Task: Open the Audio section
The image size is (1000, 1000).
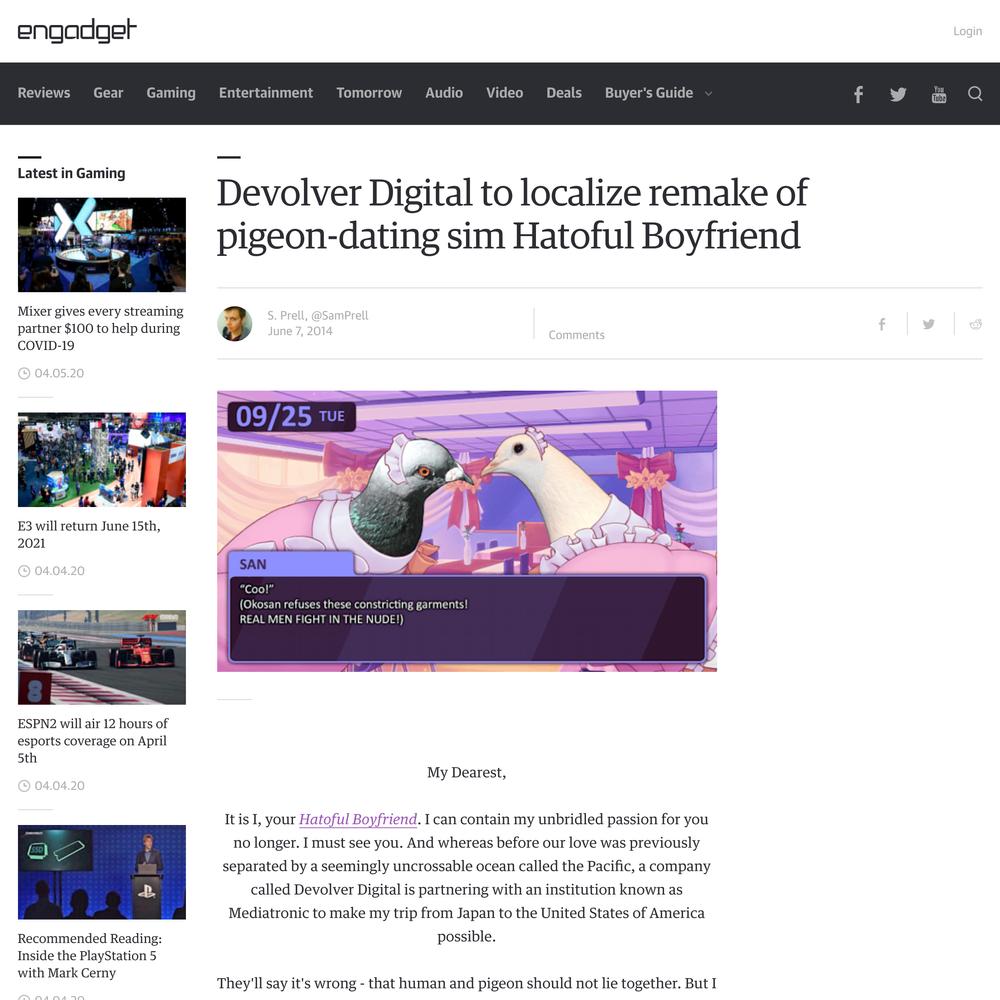Action: (x=444, y=93)
